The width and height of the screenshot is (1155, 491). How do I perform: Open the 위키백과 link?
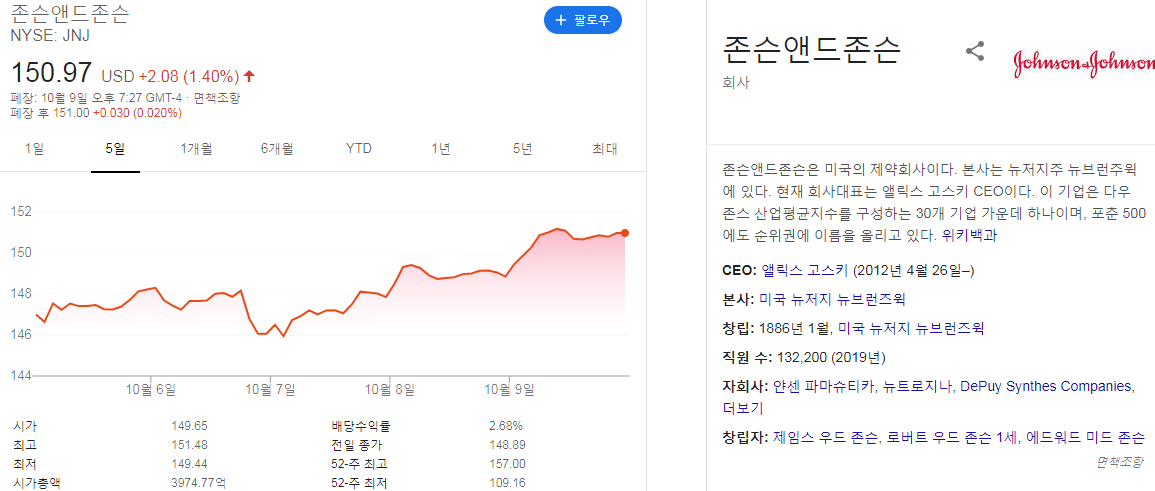pos(969,236)
